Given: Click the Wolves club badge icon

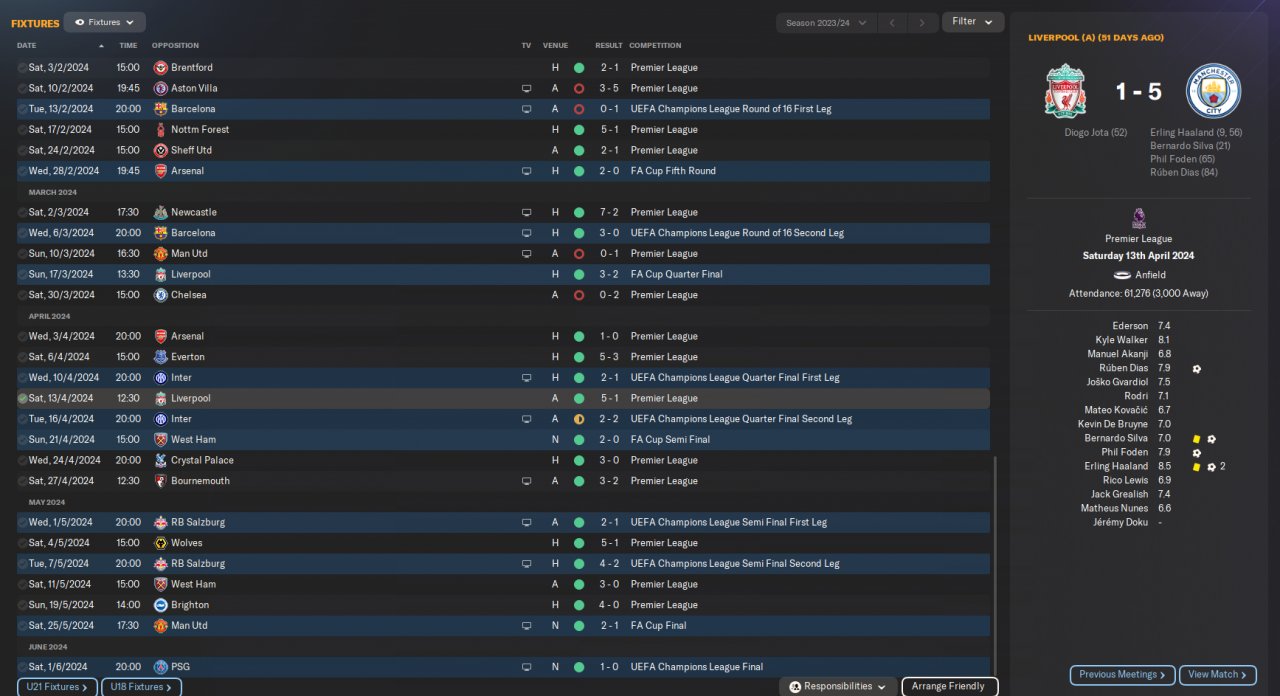Looking at the screenshot, I should tap(160, 543).
